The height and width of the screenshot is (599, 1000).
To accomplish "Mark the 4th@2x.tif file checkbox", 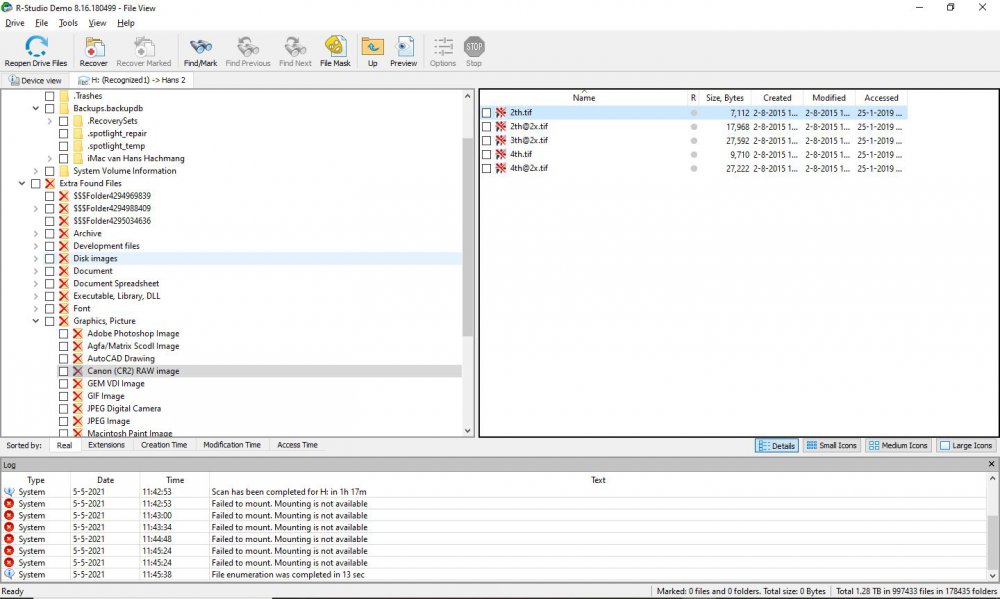I will click(x=487, y=168).
